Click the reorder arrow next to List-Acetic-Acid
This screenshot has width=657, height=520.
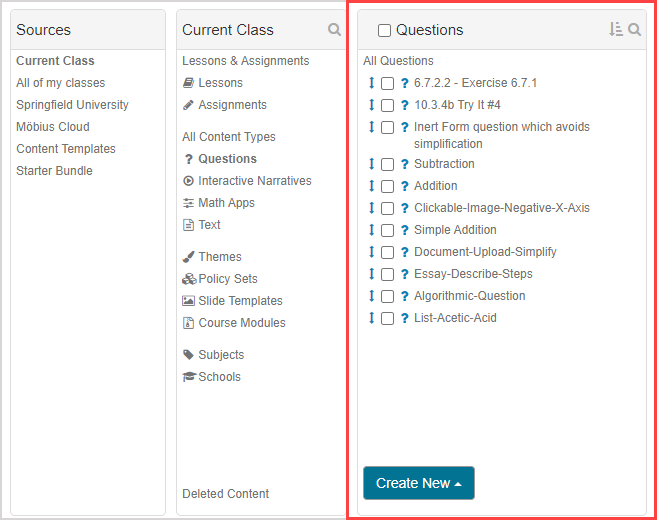(x=372, y=318)
